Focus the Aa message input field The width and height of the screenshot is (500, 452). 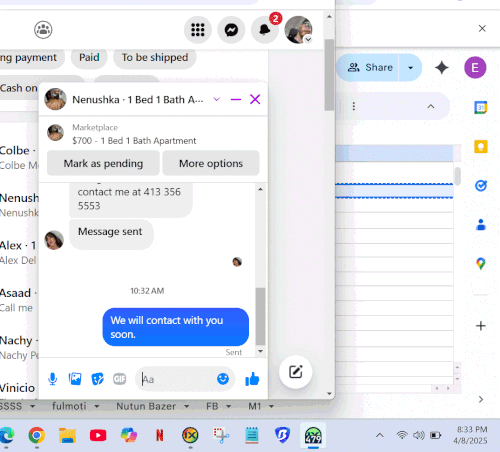(178, 379)
